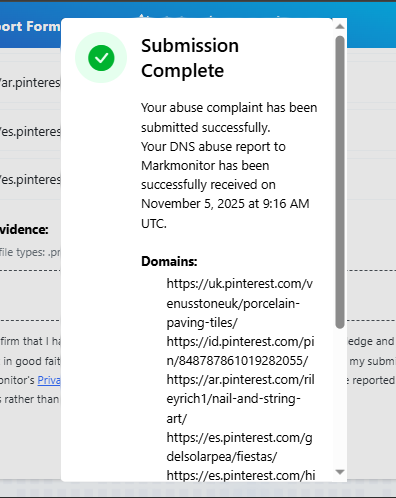The height and width of the screenshot is (498, 396).
Task: Click the Submission Complete heading
Action: click(x=190, y=58)
